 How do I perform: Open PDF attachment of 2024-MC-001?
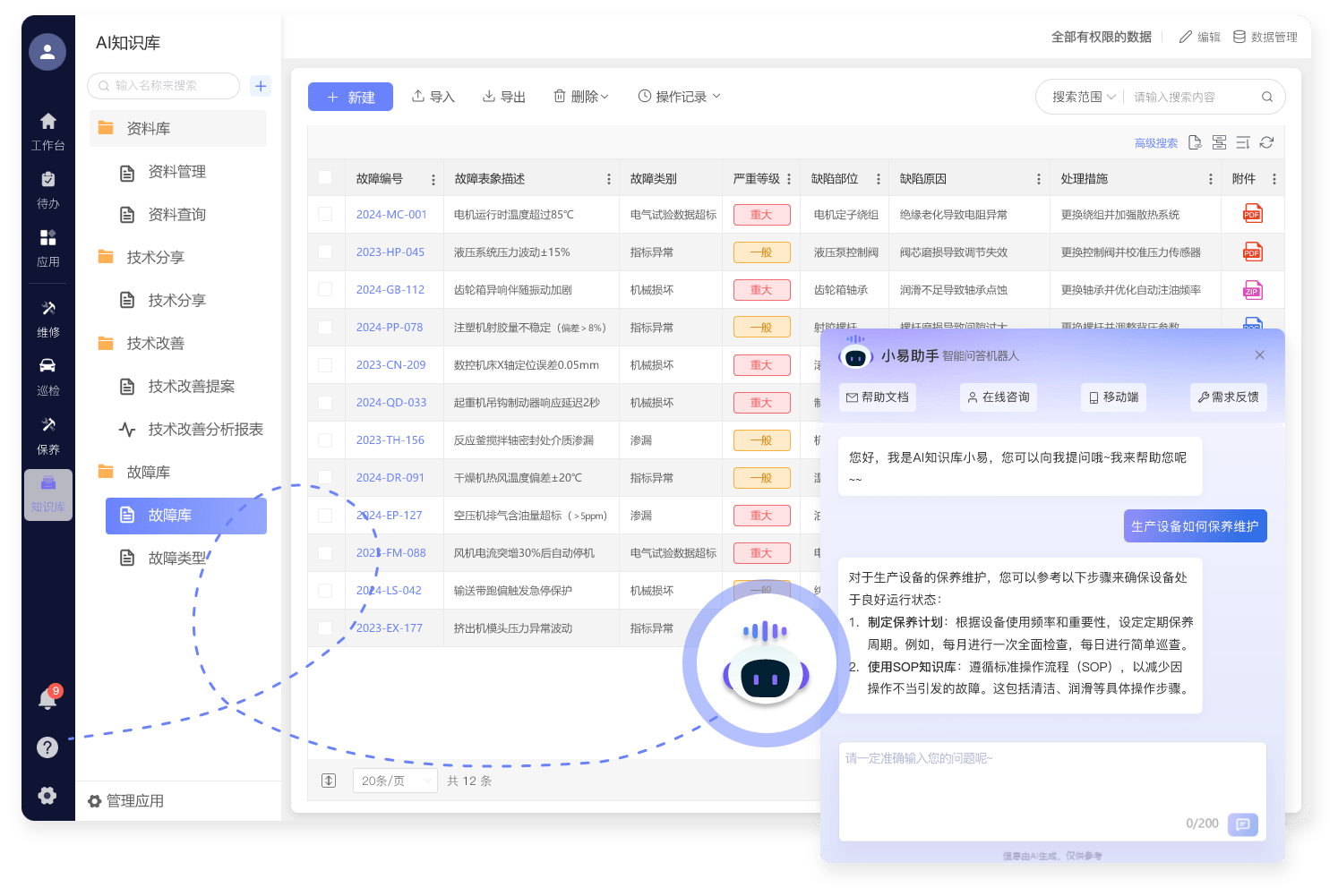(1252, 214)
